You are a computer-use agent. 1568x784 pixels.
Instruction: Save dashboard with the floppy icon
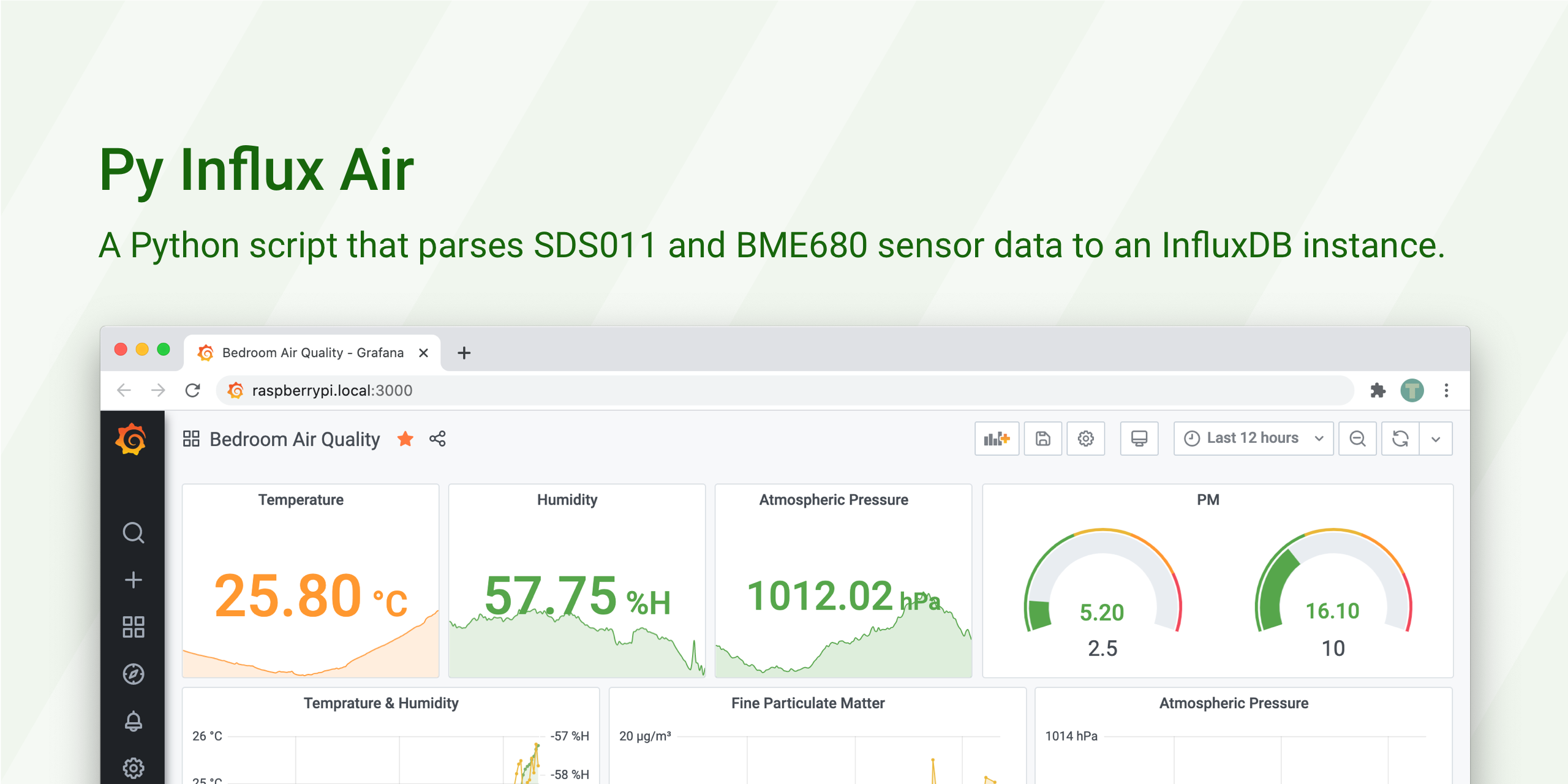pyautogui.click(x=1042, y=439)
